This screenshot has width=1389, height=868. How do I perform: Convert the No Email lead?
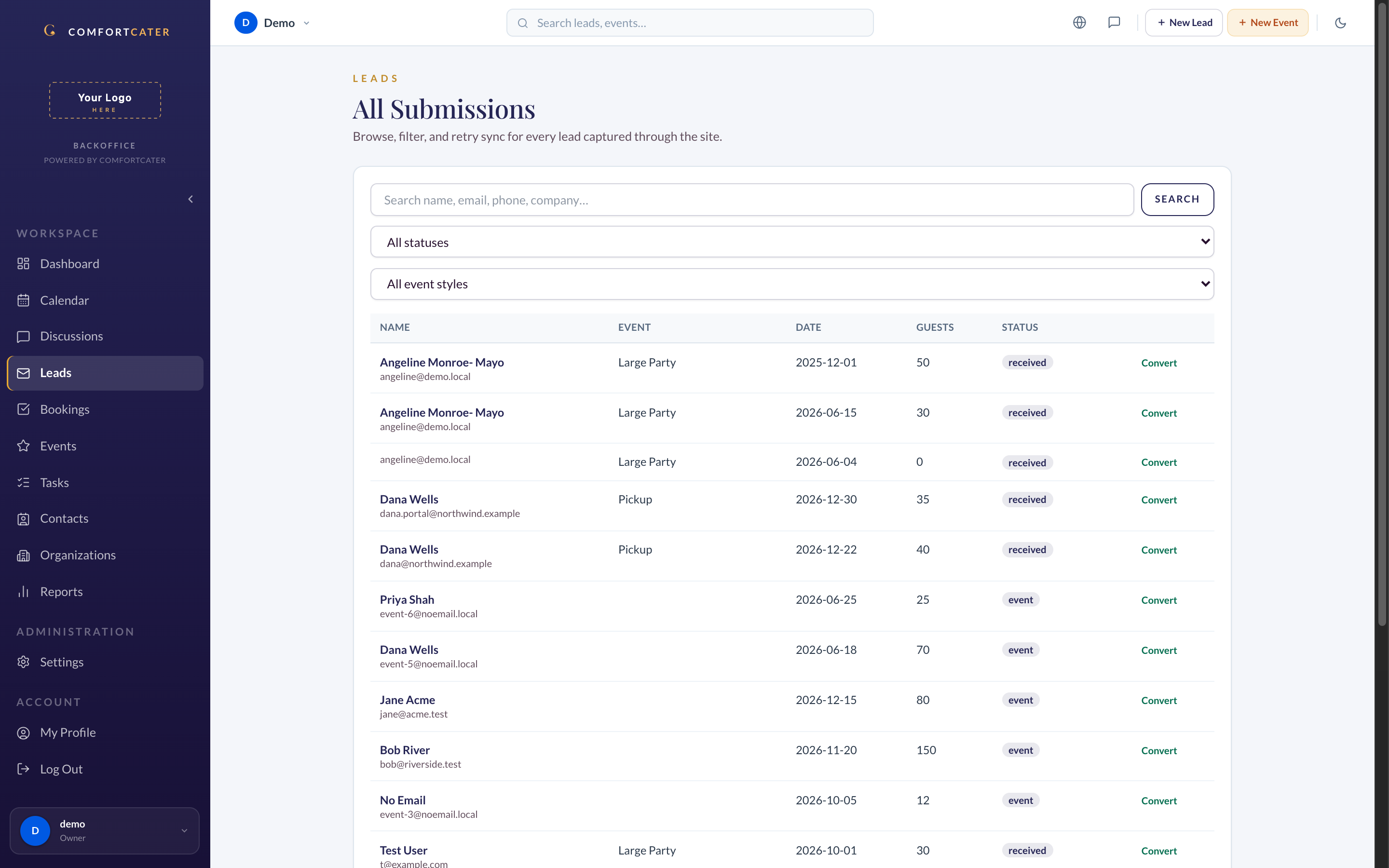1158,801
